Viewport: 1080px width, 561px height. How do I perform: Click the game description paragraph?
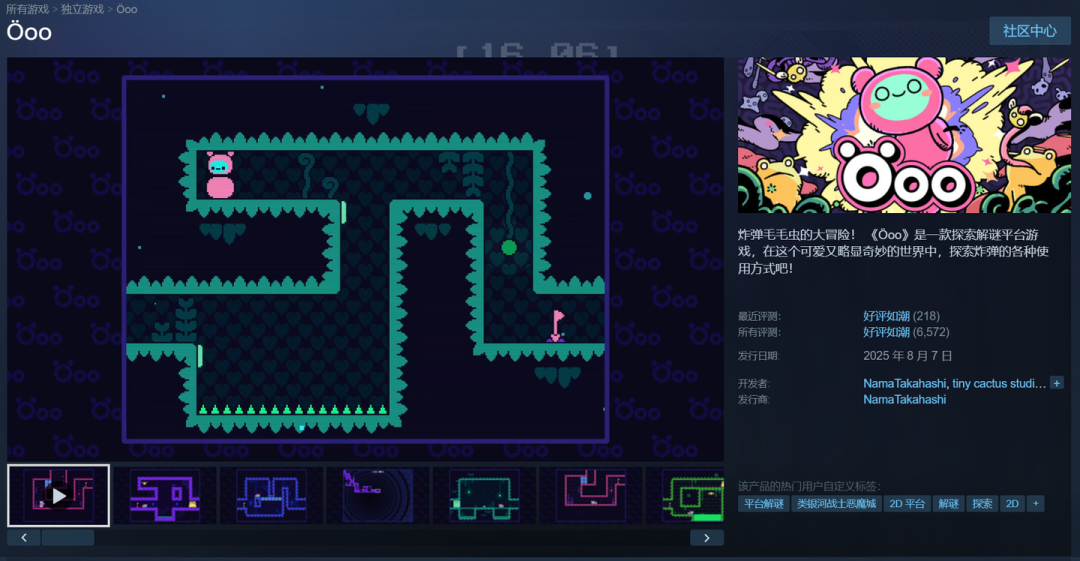pos(893,252)
